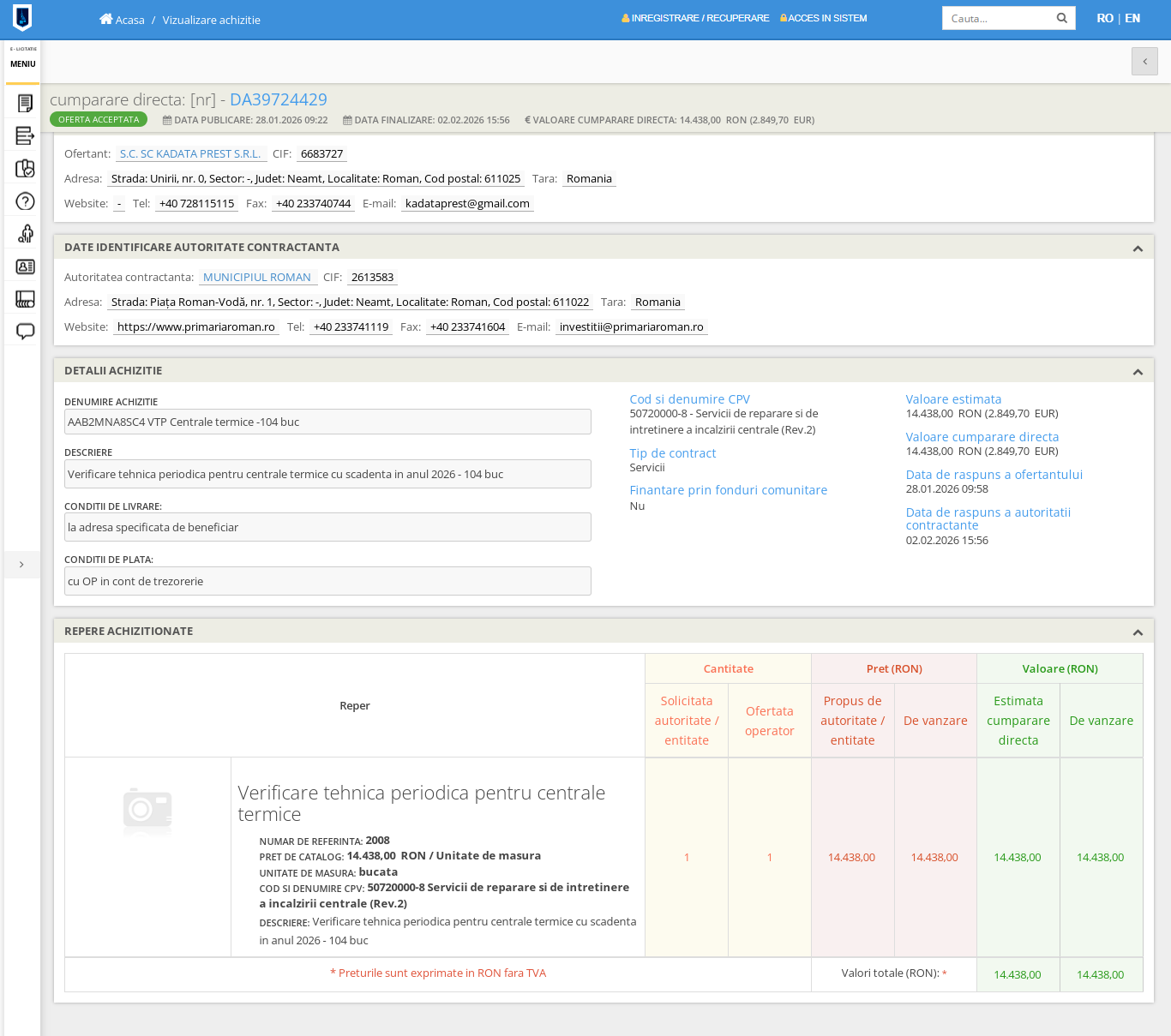Open S.C. SC KADATA PREST S.R.L. link
This screenshot has width=1171, height=1036.
pyautogui.click(x=190, y=154)
